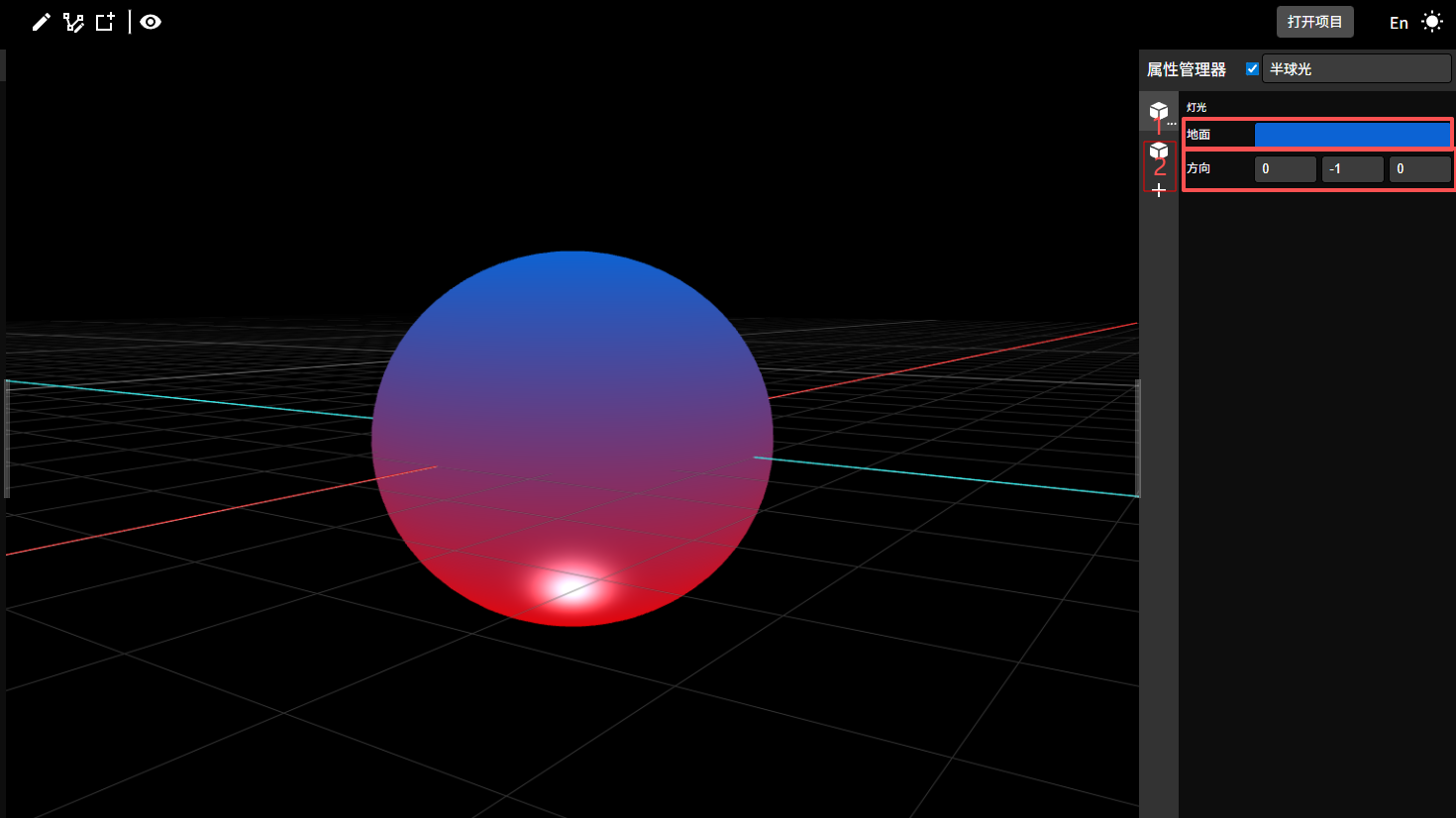Select the gradient sphere in the viewport

572,439
